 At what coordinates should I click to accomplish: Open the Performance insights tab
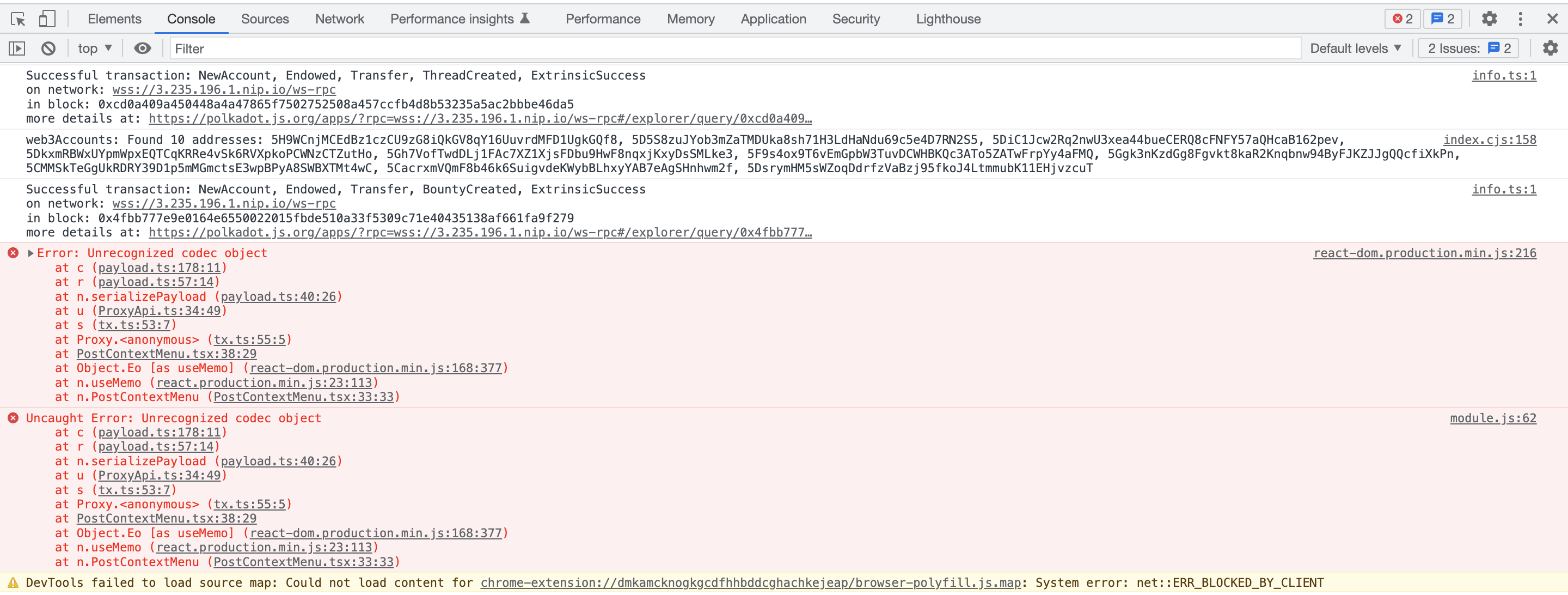pyautogui.click(x=460, y=19)
